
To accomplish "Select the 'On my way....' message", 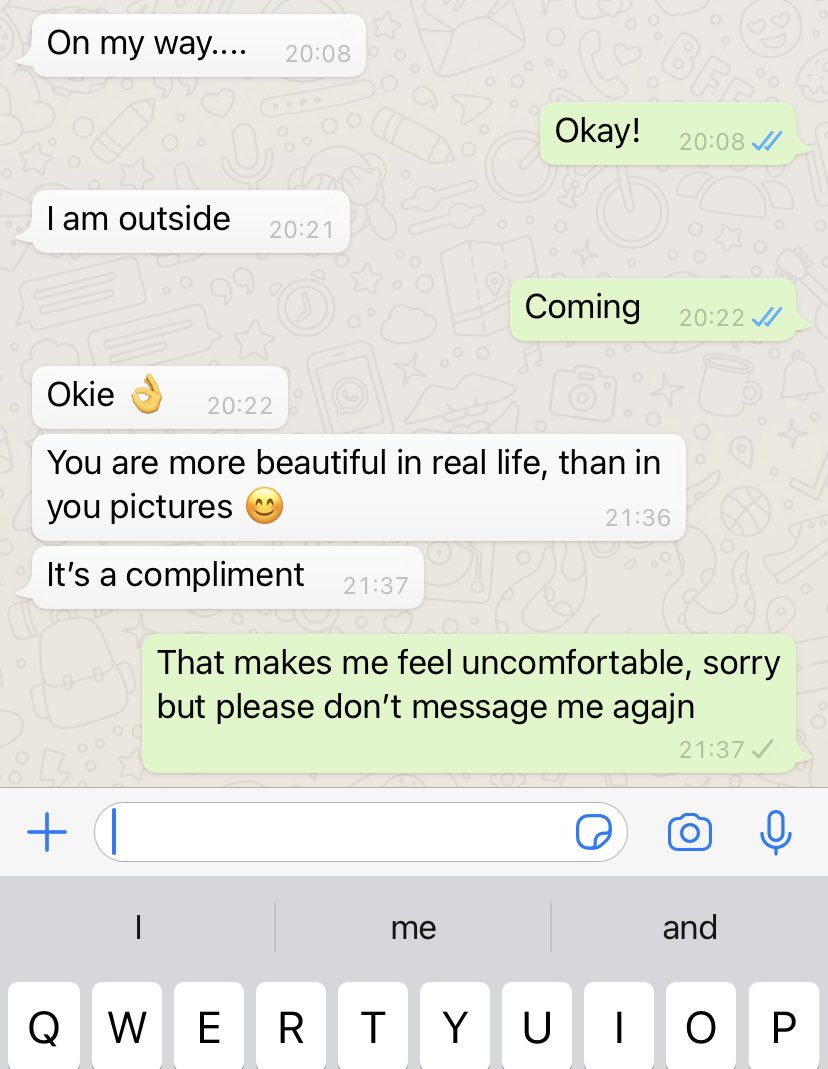I will tap(198, 45).
